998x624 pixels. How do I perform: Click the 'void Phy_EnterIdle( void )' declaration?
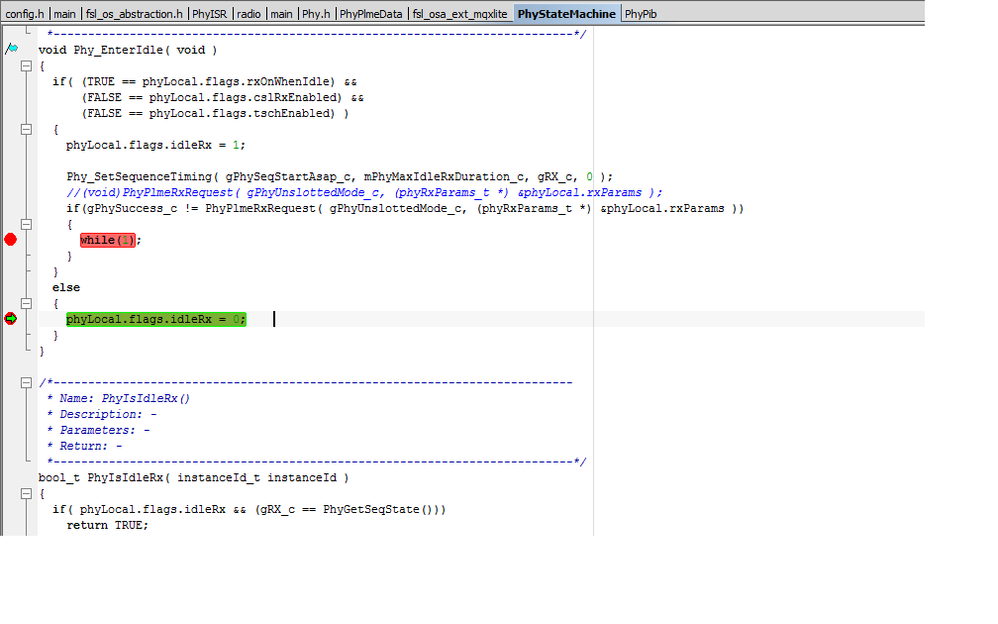pyautogui.click(x=128, y=50)
